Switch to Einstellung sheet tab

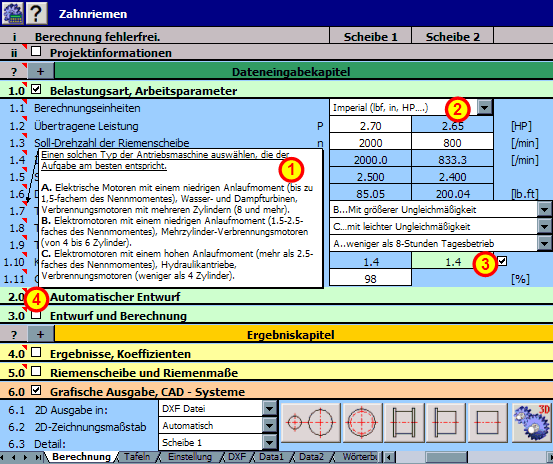pyautogui.click(x=190, y=457)
